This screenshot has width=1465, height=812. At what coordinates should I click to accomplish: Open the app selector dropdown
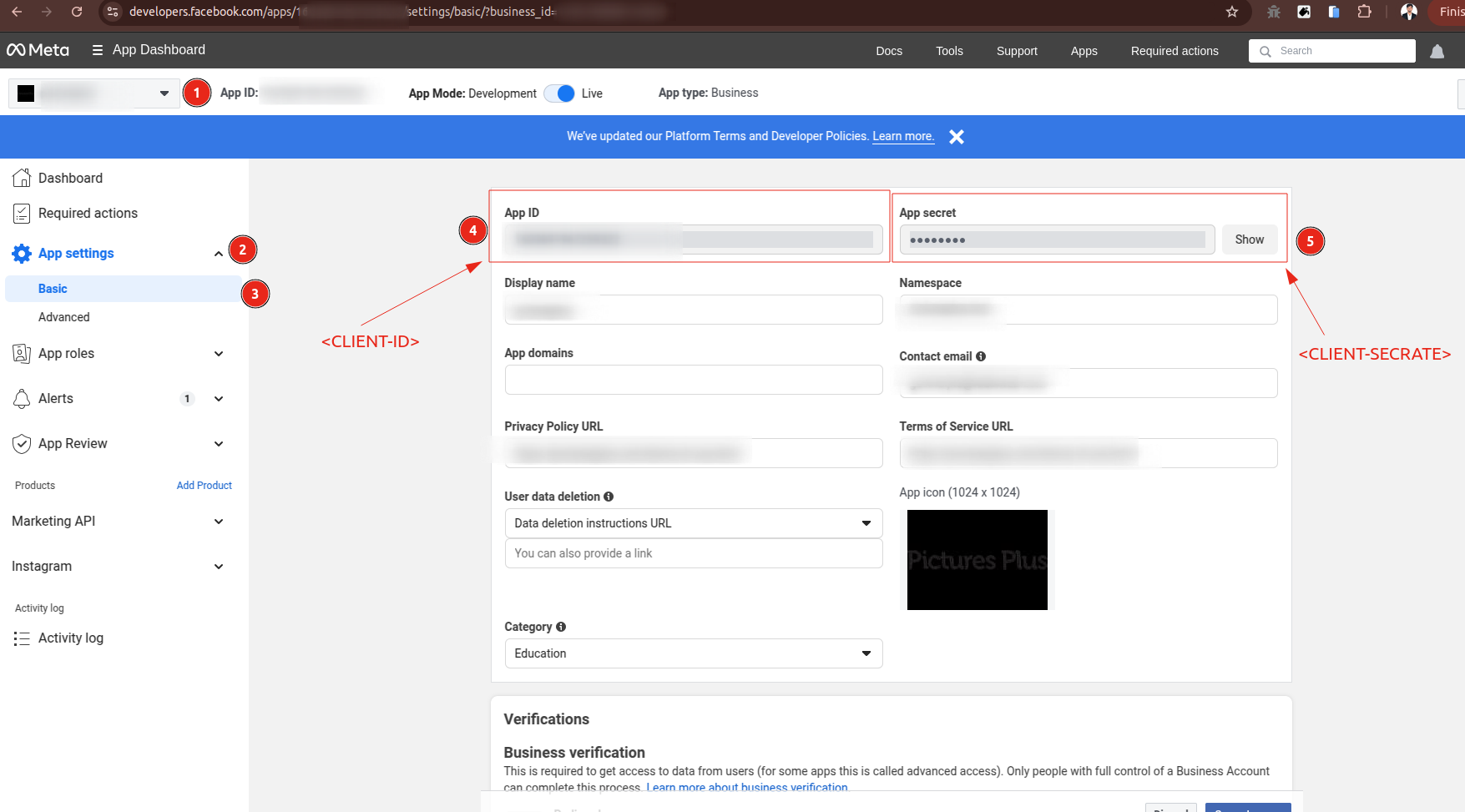[93, 93]
